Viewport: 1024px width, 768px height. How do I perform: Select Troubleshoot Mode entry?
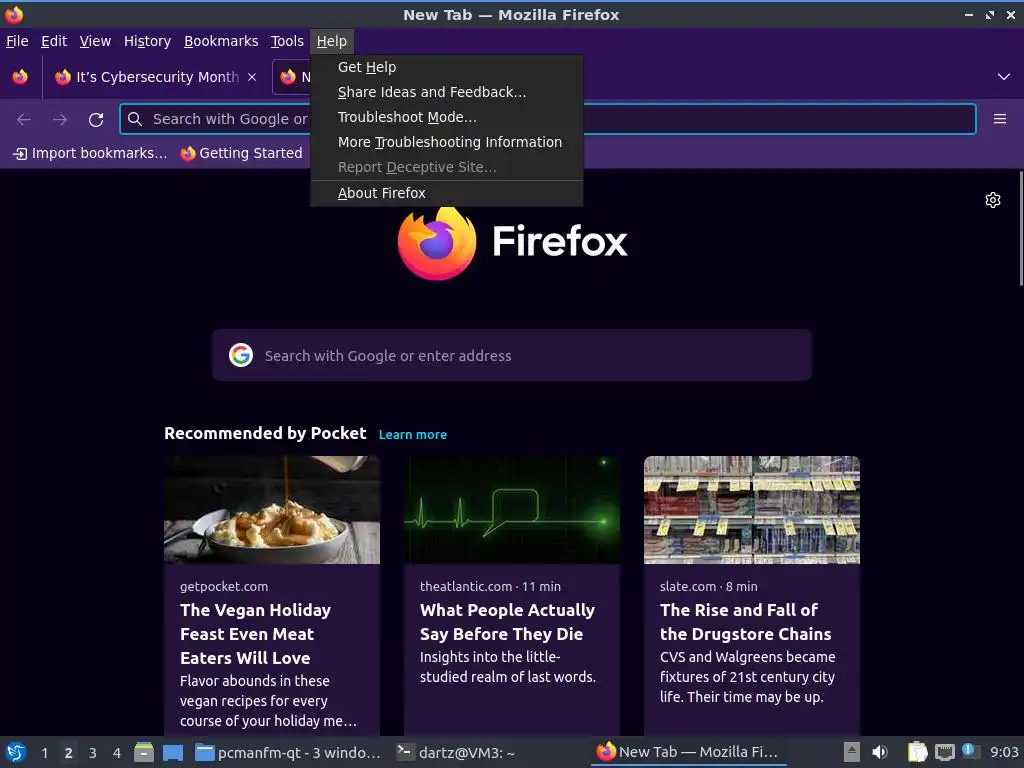447,117
